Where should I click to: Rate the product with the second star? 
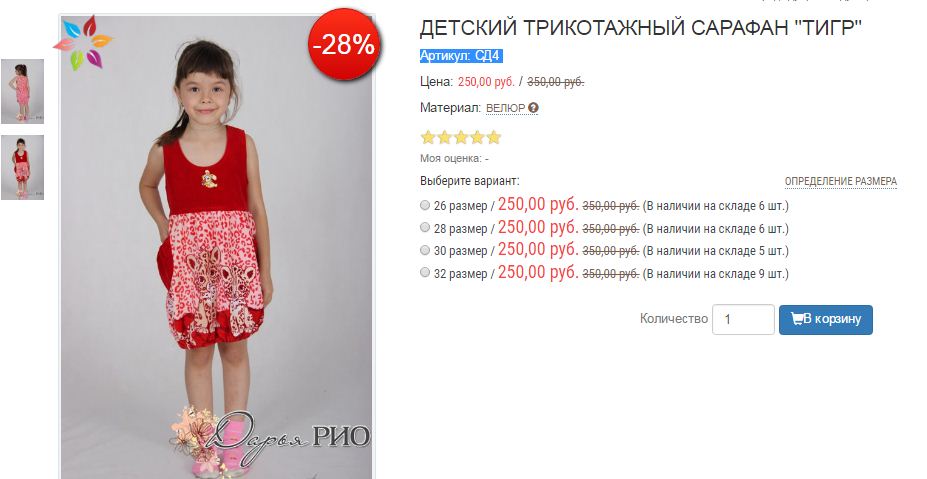444,138
